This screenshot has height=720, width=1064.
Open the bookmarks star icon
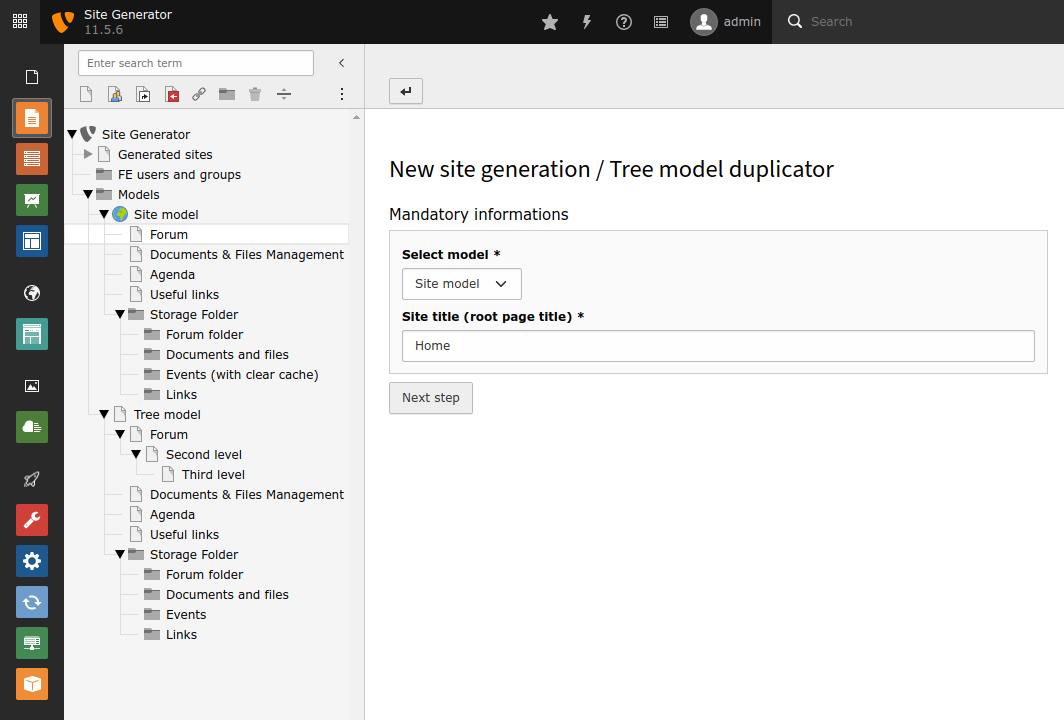click(x=550, y=22)
